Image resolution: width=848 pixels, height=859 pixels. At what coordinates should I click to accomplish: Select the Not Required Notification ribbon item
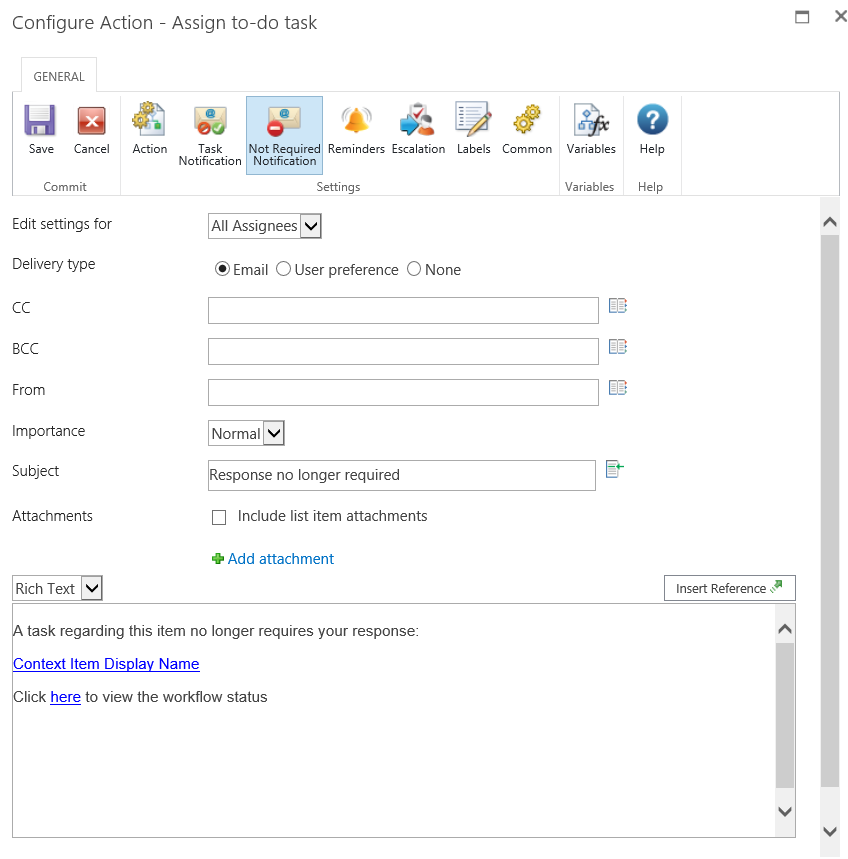pos(284,135)
